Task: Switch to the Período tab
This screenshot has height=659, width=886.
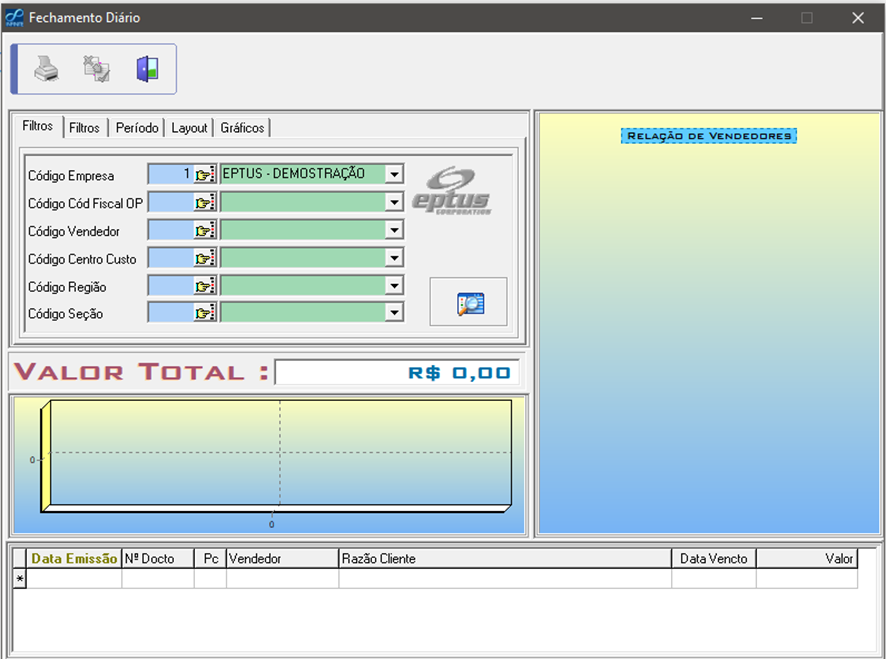Action: pos(137,128)
